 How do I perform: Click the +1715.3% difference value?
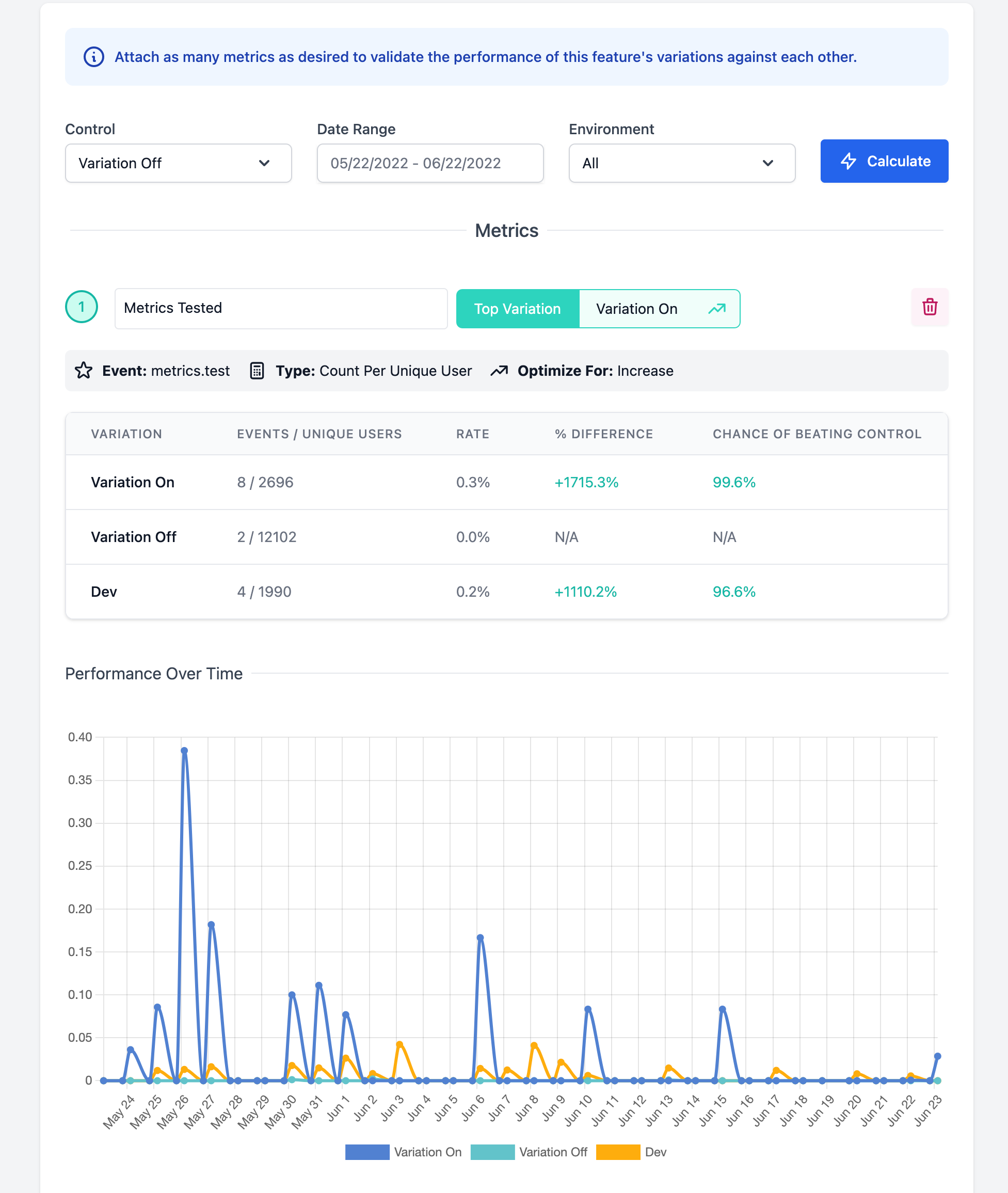pos(586,482)
